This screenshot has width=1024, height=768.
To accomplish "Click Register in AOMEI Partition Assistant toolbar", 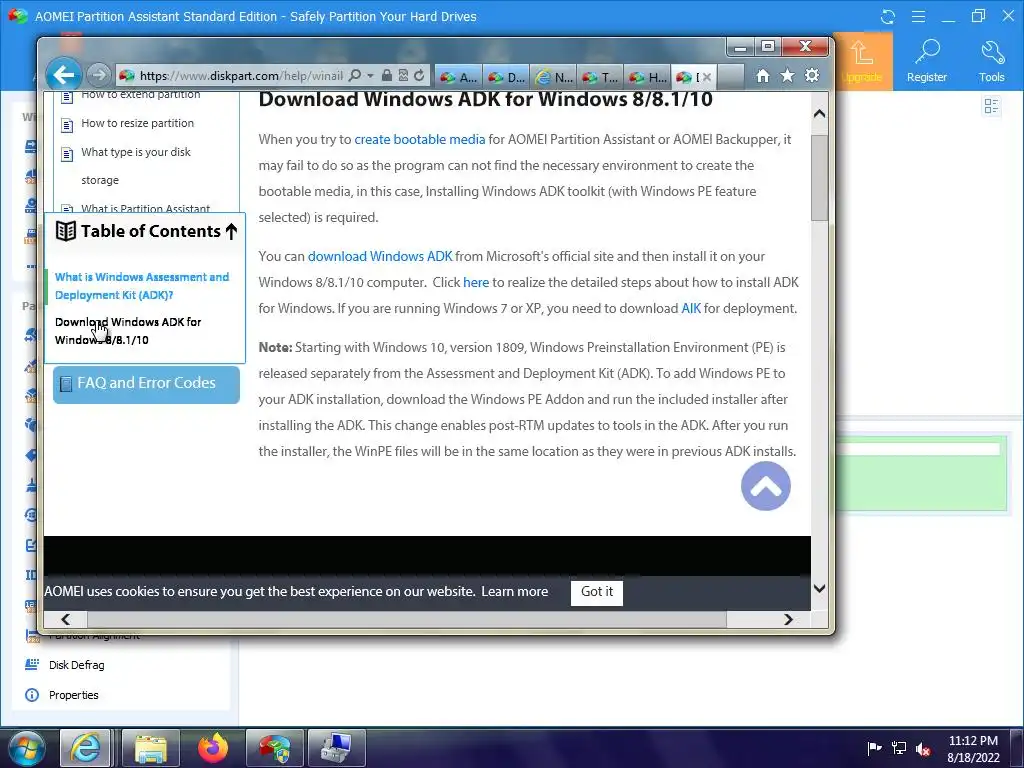I will pos(927,61).
